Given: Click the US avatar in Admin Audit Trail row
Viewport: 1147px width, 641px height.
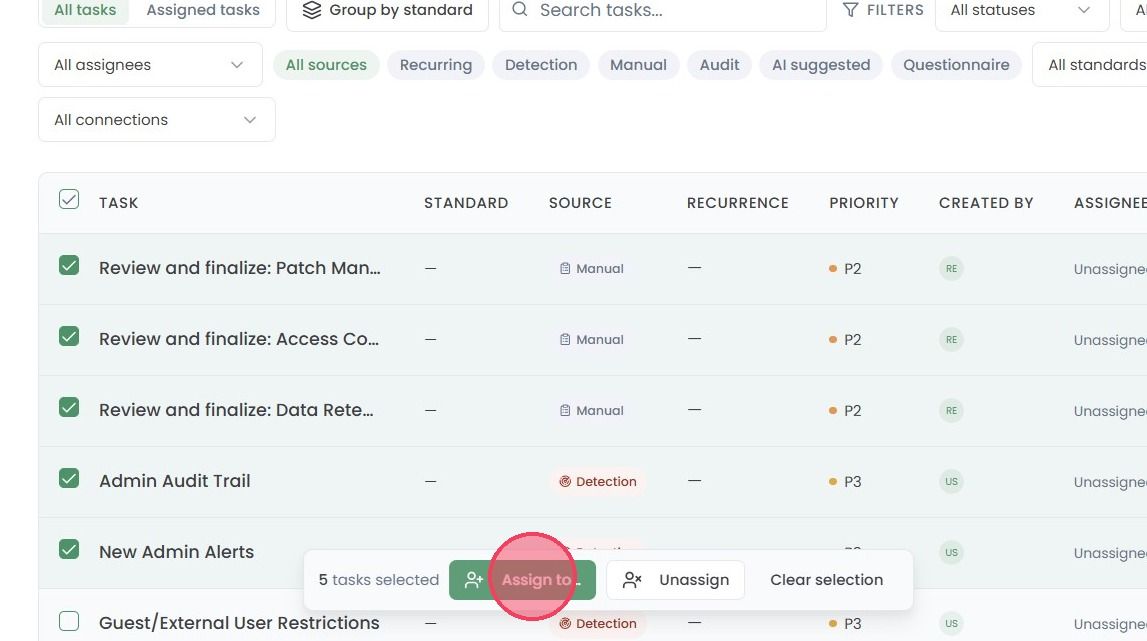Looking at the screenshot, I should (x=951, y=481).
